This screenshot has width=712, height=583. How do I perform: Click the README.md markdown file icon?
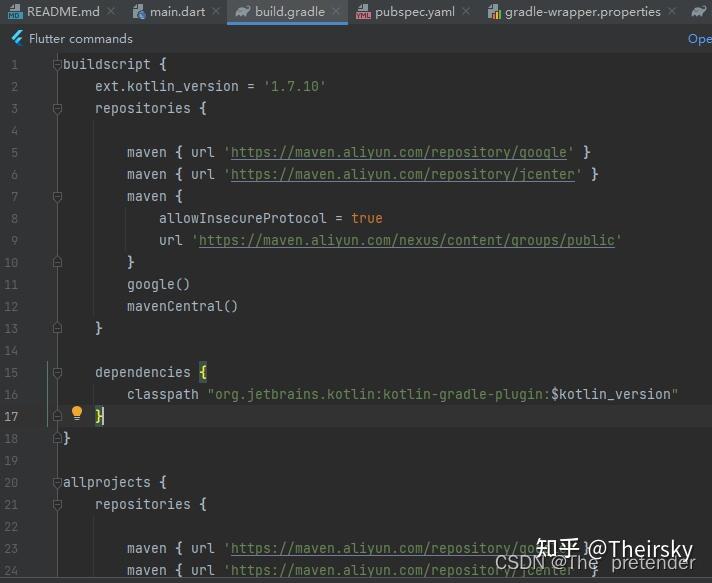tap(15, 12)
